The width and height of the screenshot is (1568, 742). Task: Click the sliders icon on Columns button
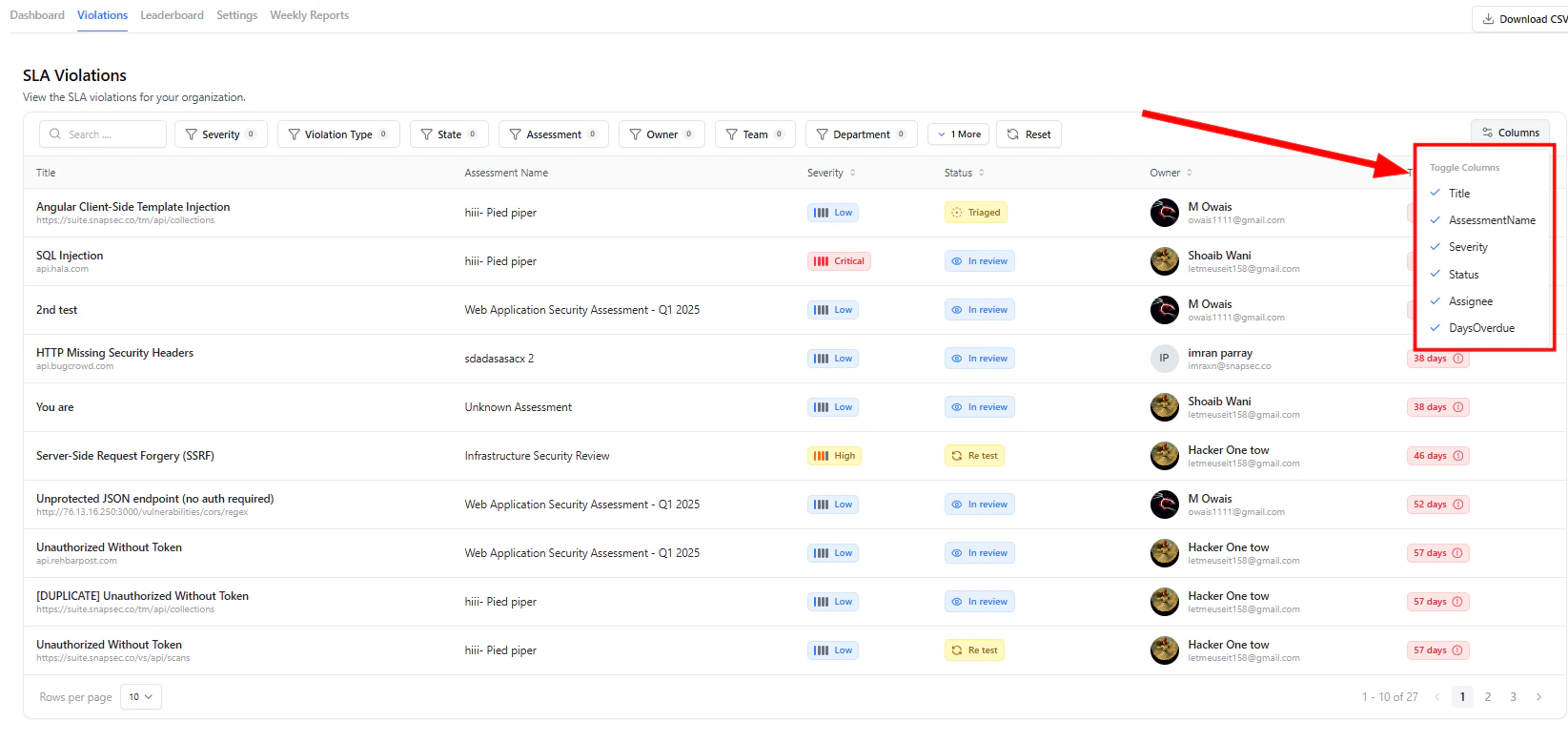[1488, 133]
